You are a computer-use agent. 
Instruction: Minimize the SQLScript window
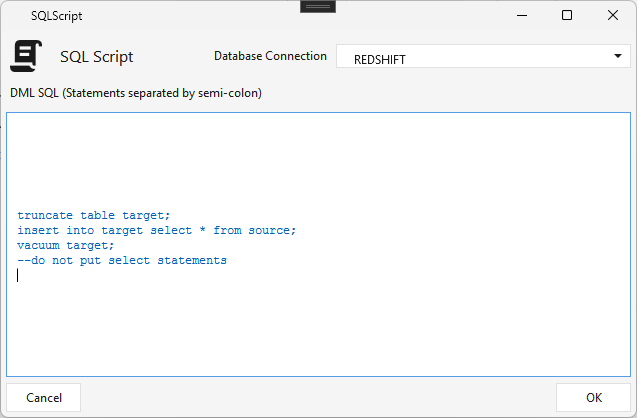[x=522, y=15]
